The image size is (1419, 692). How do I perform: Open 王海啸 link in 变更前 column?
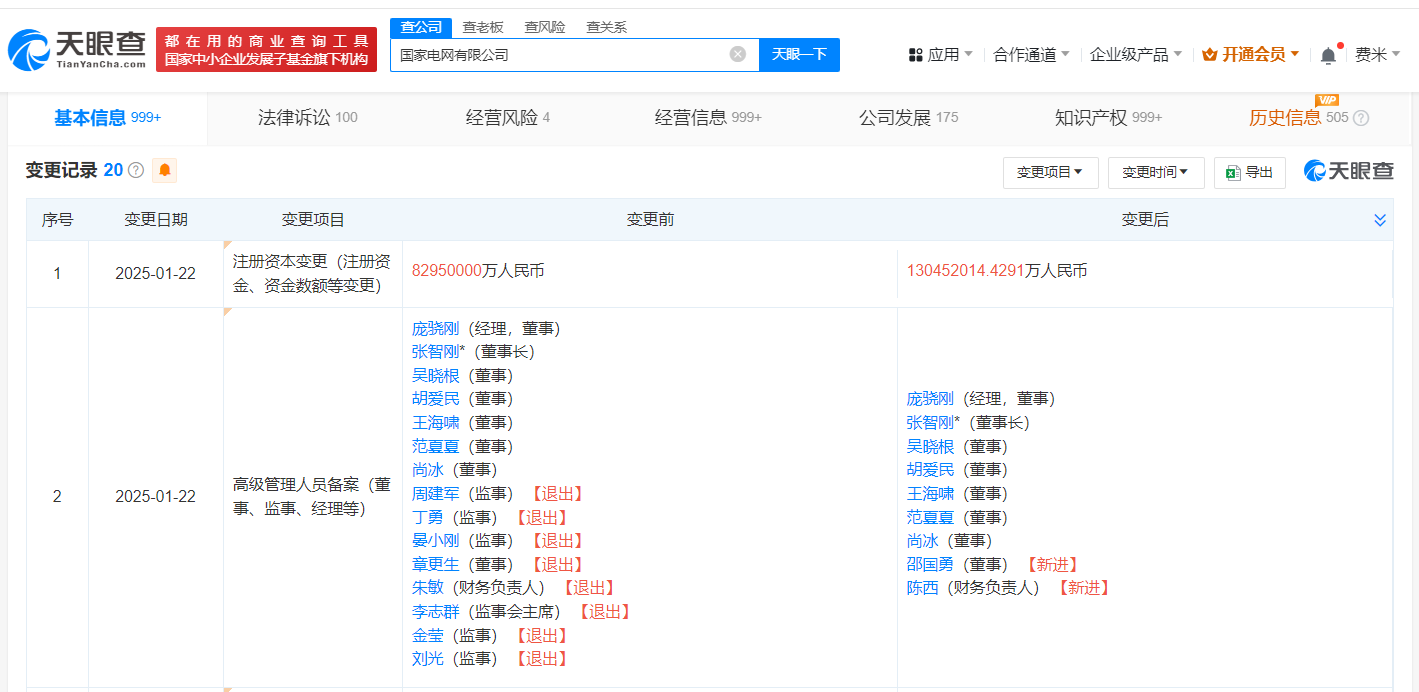coord(436,422)
